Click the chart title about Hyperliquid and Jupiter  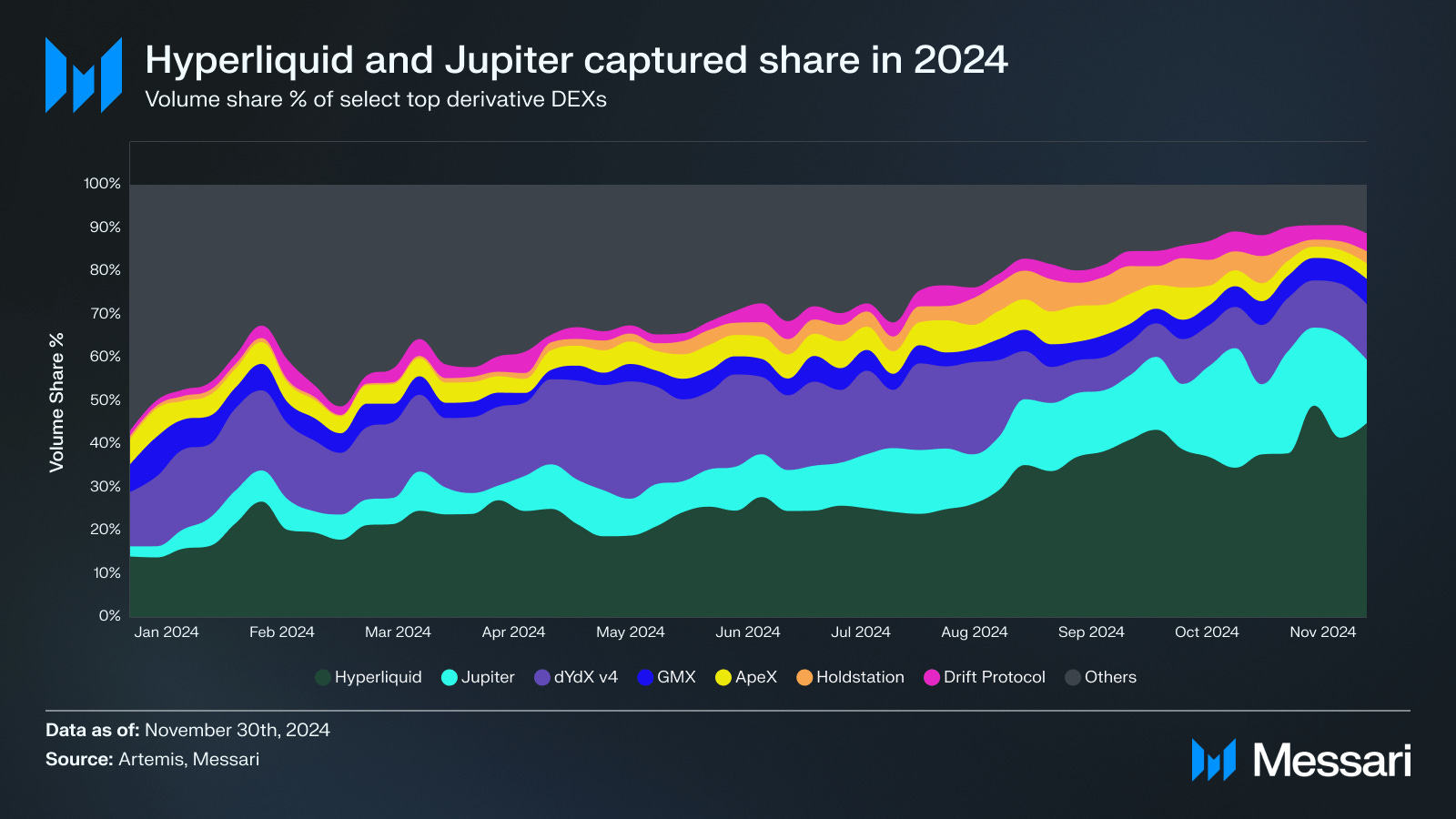[577, 61]
